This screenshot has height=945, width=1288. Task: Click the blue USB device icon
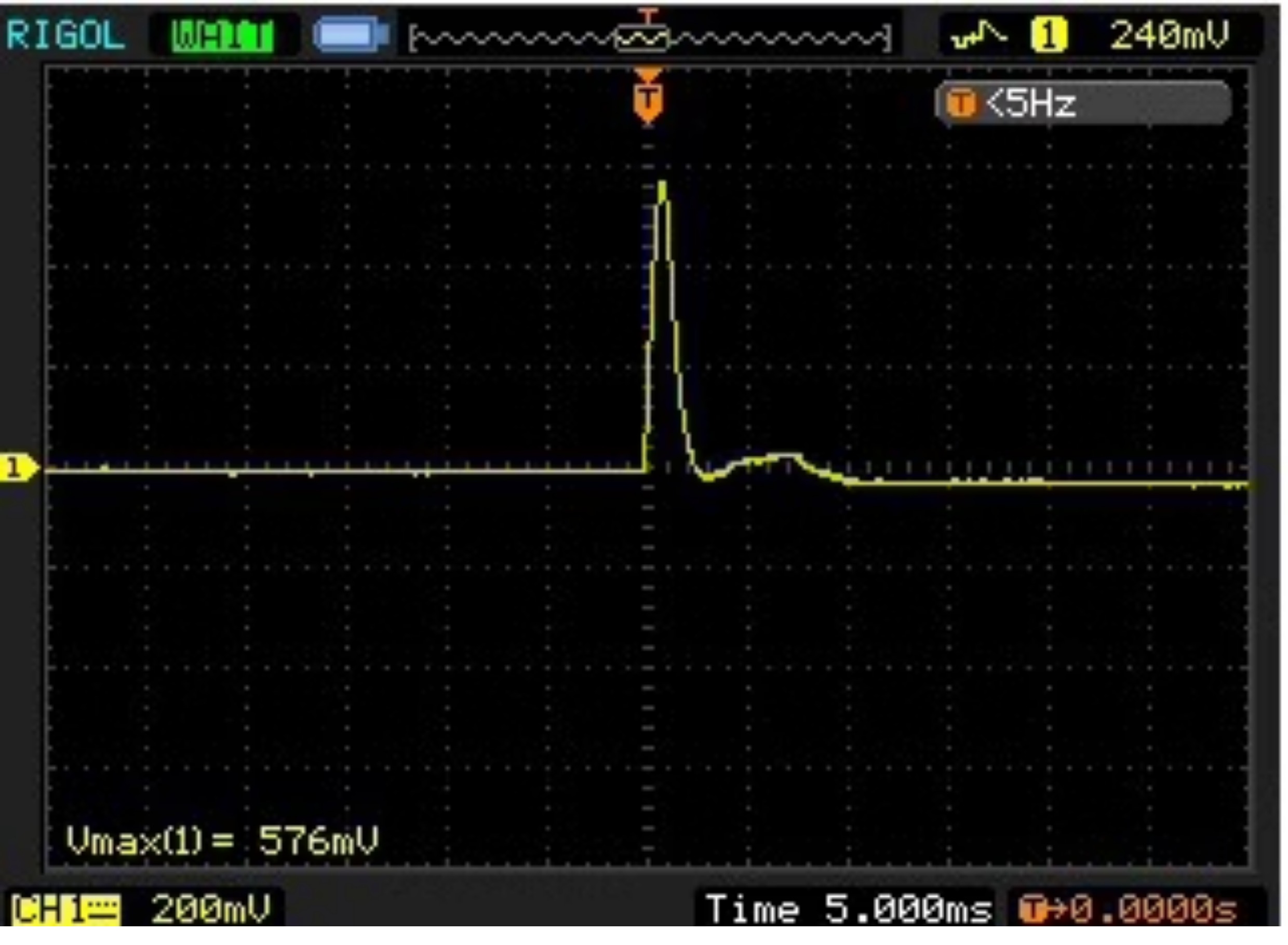point(351,34)
